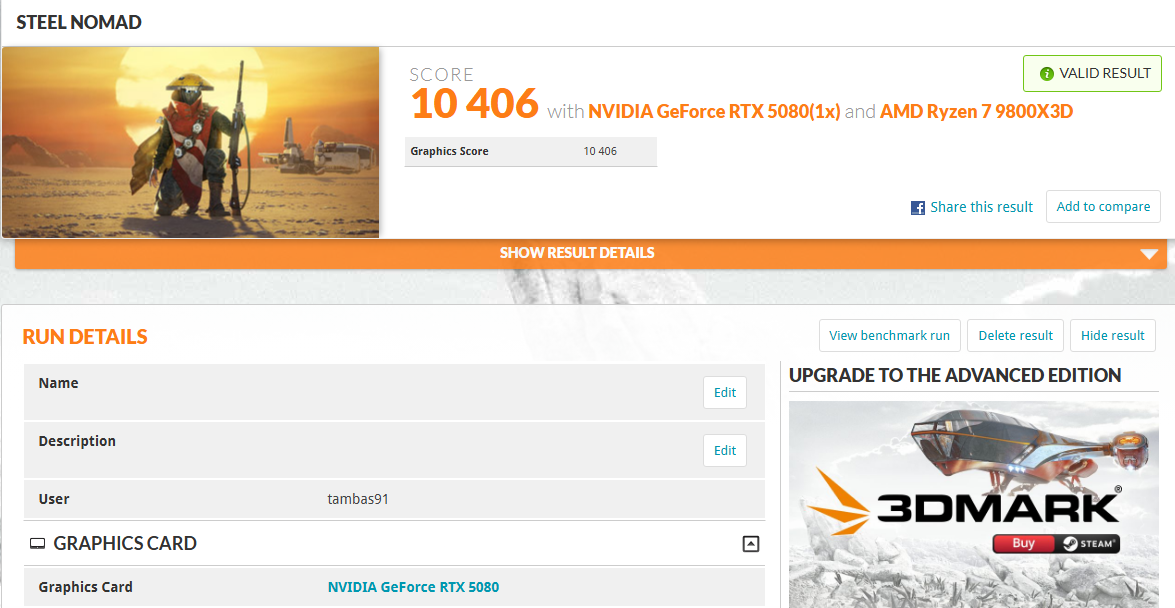Click the Valid Result badge
This screenshot has width=1175, height=608.
(1092, 73)
